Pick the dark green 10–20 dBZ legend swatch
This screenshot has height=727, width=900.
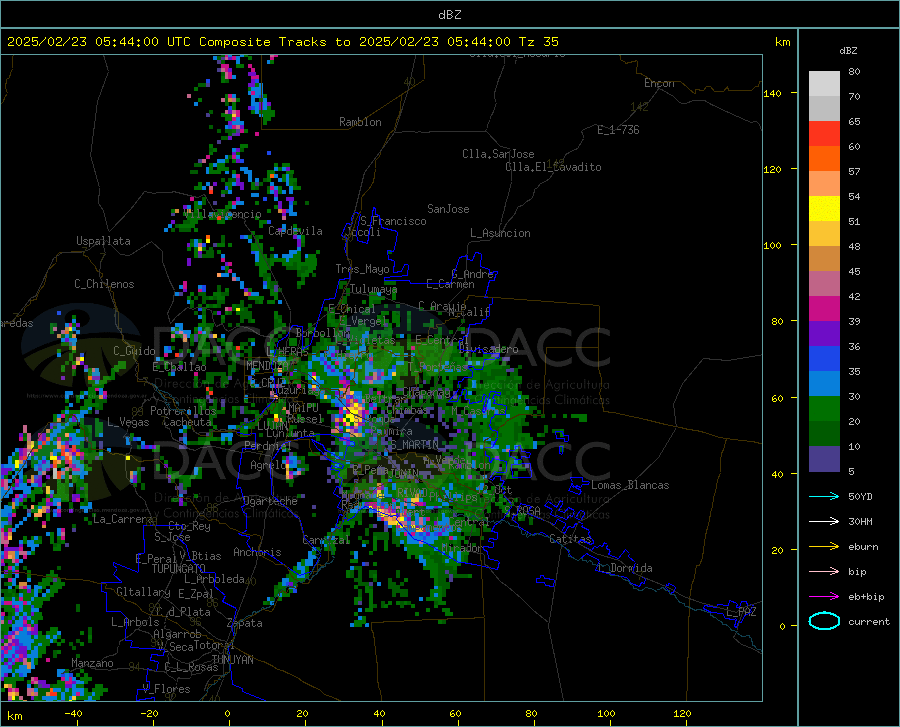coord(824,434)
